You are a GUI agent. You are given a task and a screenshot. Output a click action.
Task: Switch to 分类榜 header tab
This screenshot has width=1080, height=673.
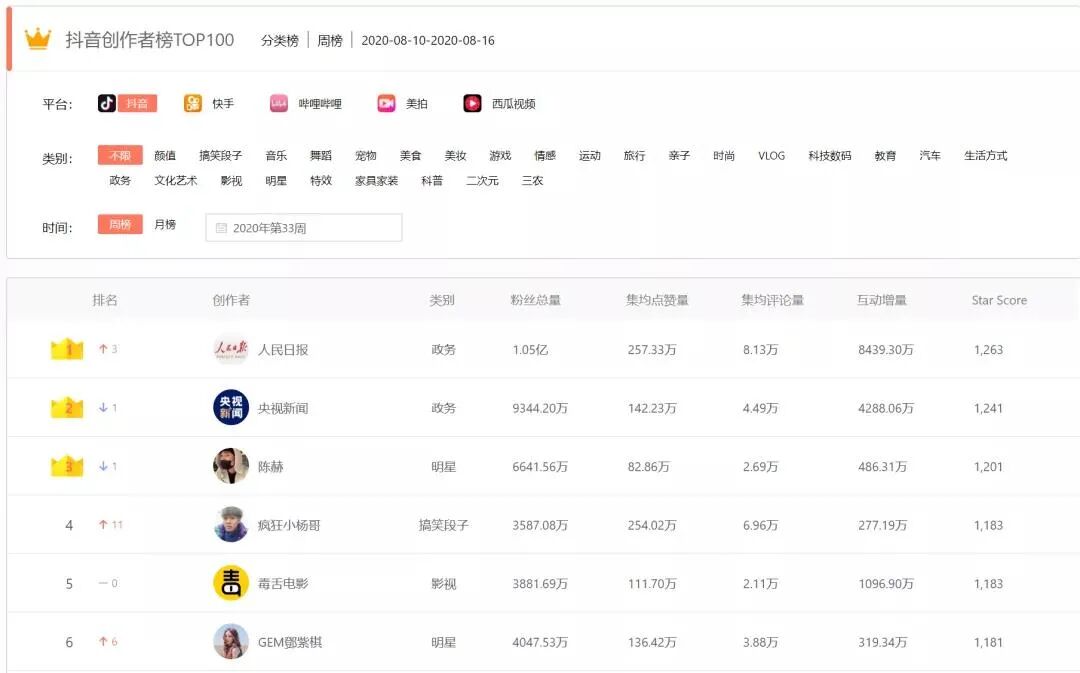[280, 41]
